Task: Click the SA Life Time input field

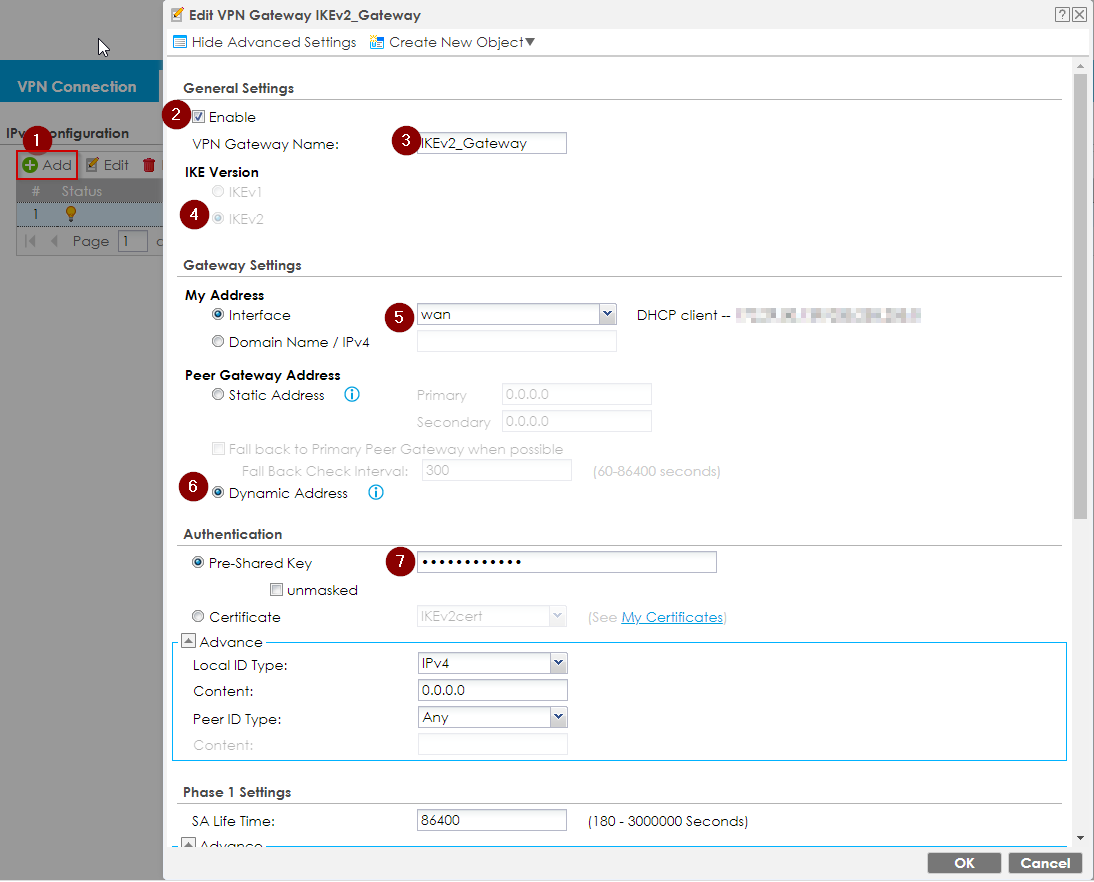Action: [491, 821]
